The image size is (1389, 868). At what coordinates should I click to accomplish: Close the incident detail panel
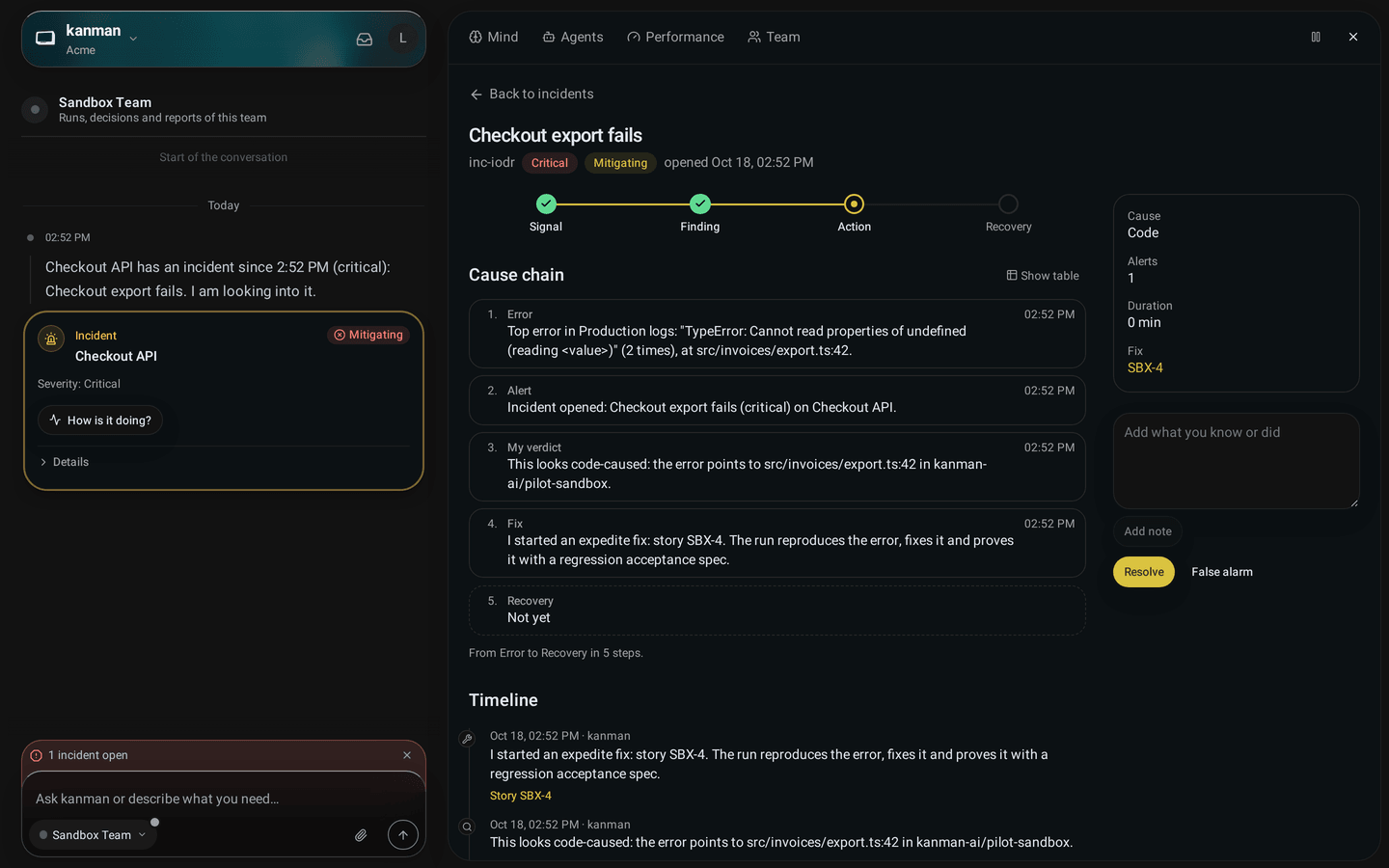(1353, 37)
